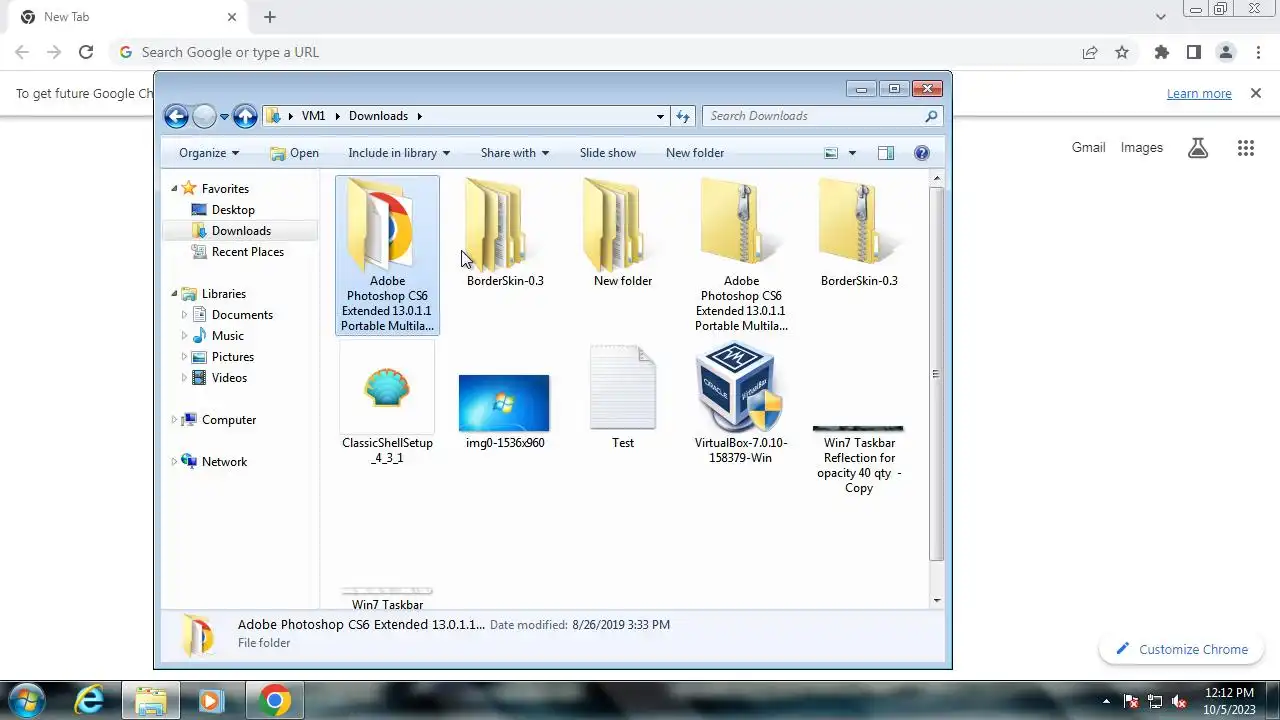
Task: Create a New folder
Action: [695, 153]
